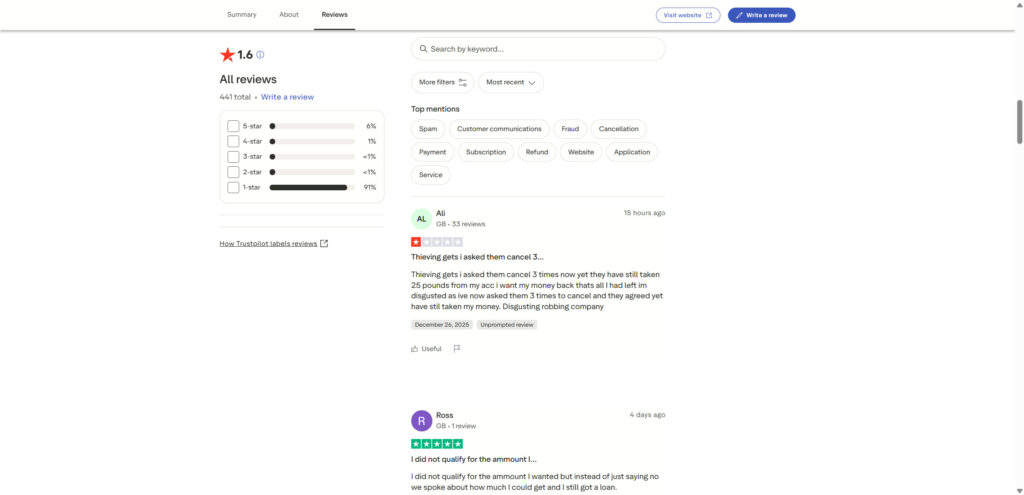This screenshot has height=495, width=1024.
Task: Tick the 1-star filter checkbox
Action: tap(233, 187)
